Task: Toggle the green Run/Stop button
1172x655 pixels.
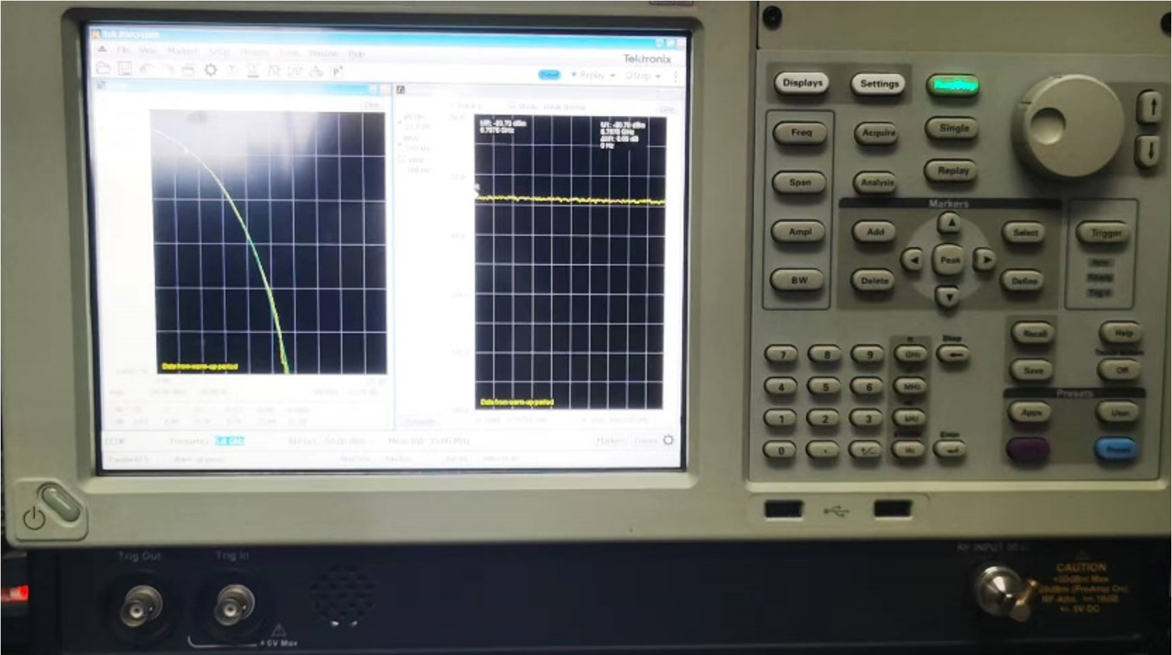Action: coord(951,86)
